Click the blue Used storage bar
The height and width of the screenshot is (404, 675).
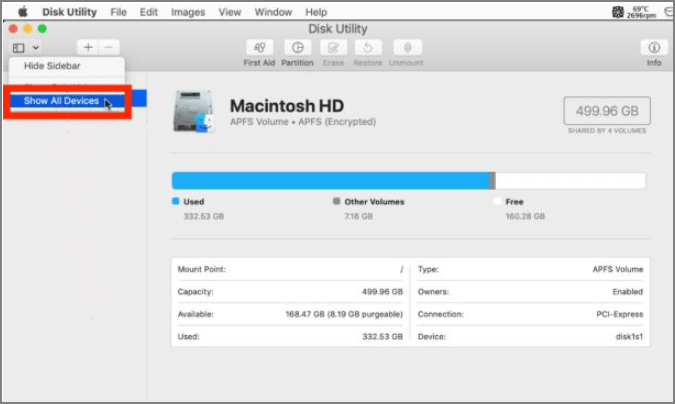330,180
